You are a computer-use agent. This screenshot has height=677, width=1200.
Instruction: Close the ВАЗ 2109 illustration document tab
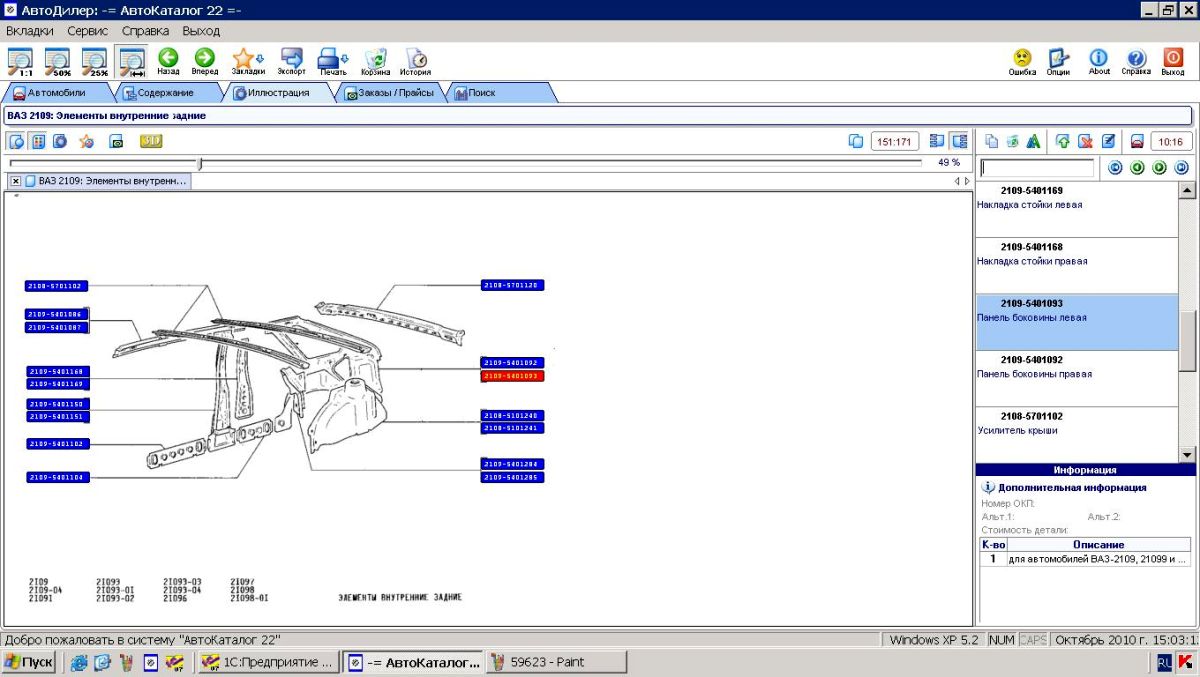[16, 181]
